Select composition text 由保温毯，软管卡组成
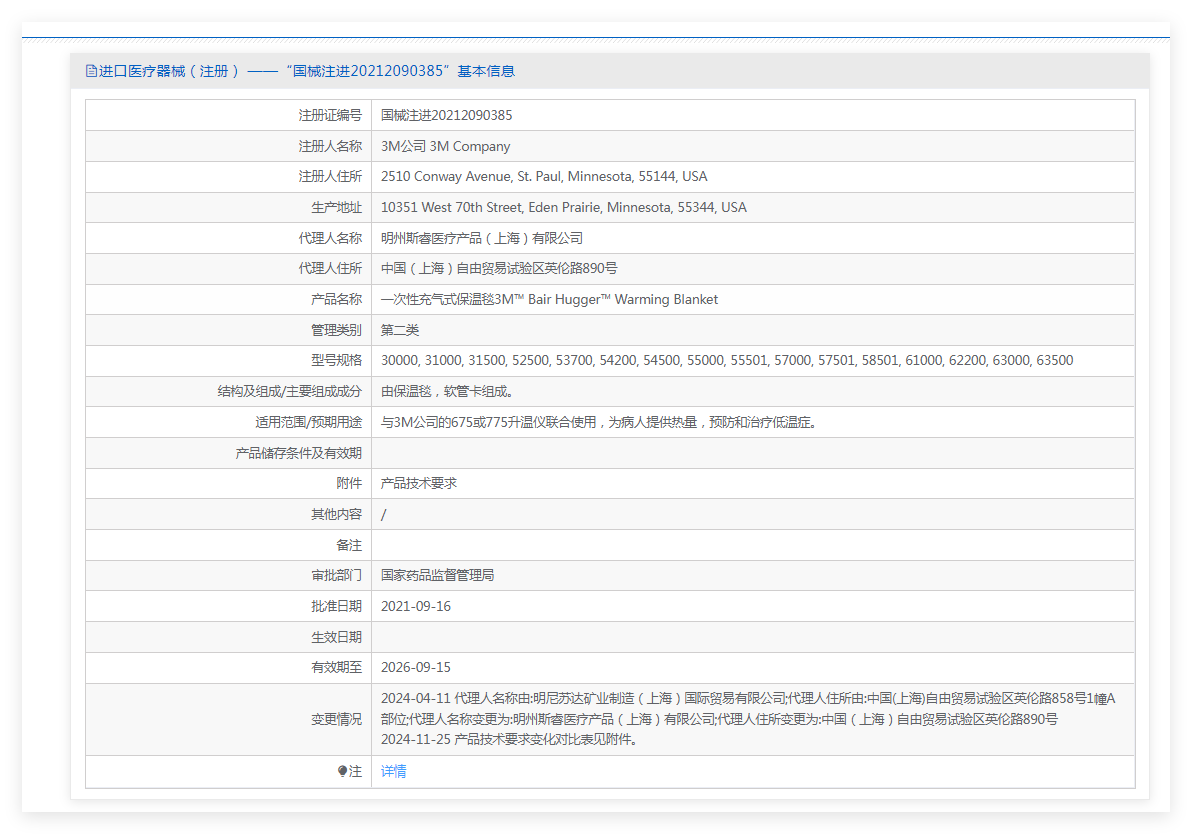Image resolution: width=1192 pixels, height=834 pixels. click(447, 392)
